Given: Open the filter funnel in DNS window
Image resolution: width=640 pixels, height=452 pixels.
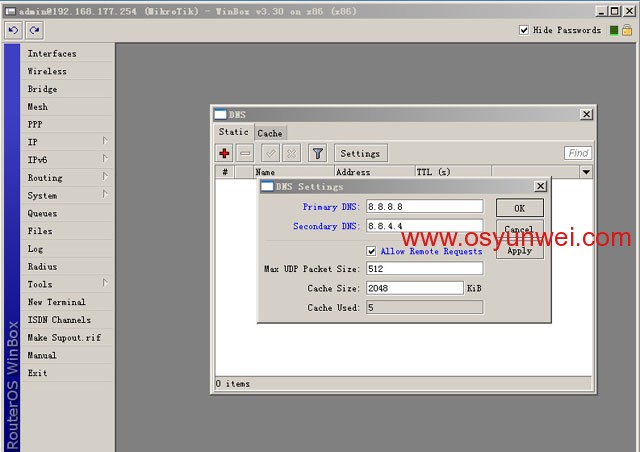Looking at the screenshot, I should pos(318,154).
